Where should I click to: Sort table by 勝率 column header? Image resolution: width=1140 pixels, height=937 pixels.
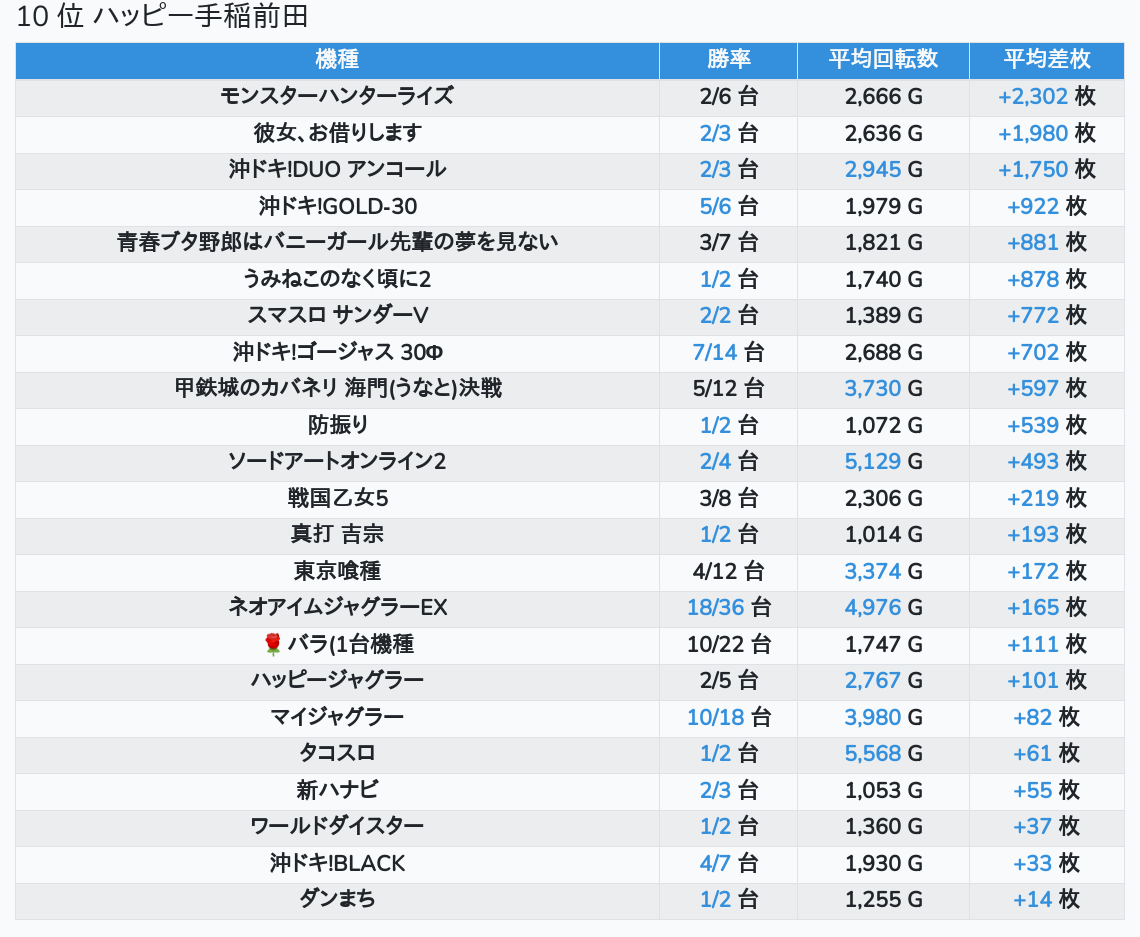coord(728,60)
